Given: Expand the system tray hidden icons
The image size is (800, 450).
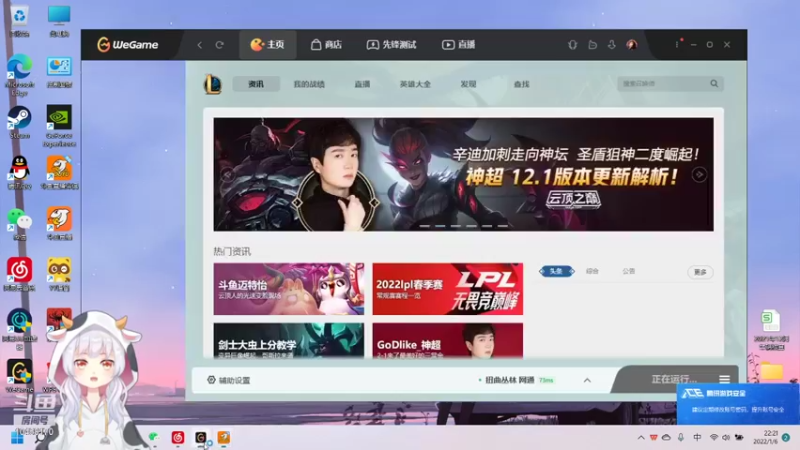Looking at the screenshot, I should [x=641, y=438].
